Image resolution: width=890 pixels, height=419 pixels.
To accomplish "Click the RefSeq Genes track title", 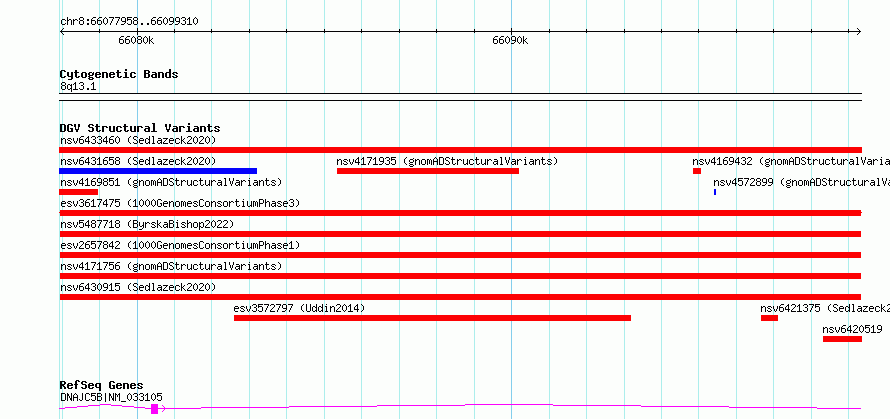I will [101, 386].
